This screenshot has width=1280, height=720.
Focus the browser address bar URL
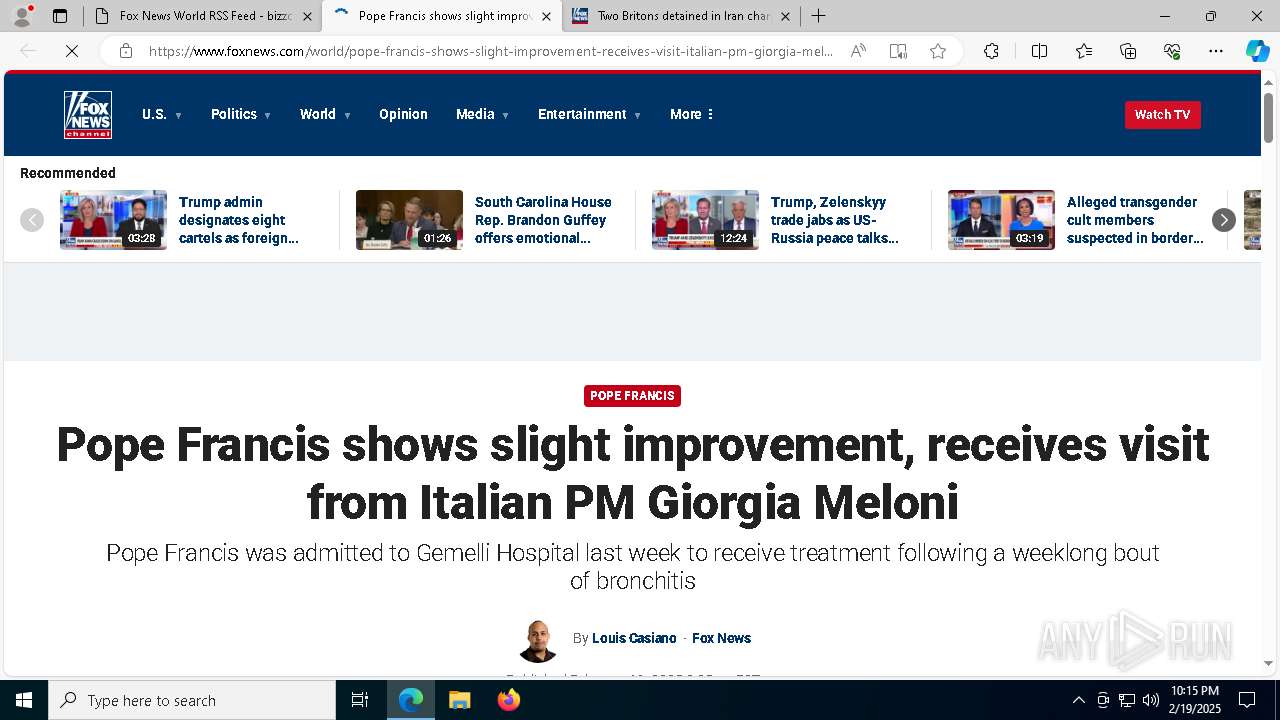point(490,51)
